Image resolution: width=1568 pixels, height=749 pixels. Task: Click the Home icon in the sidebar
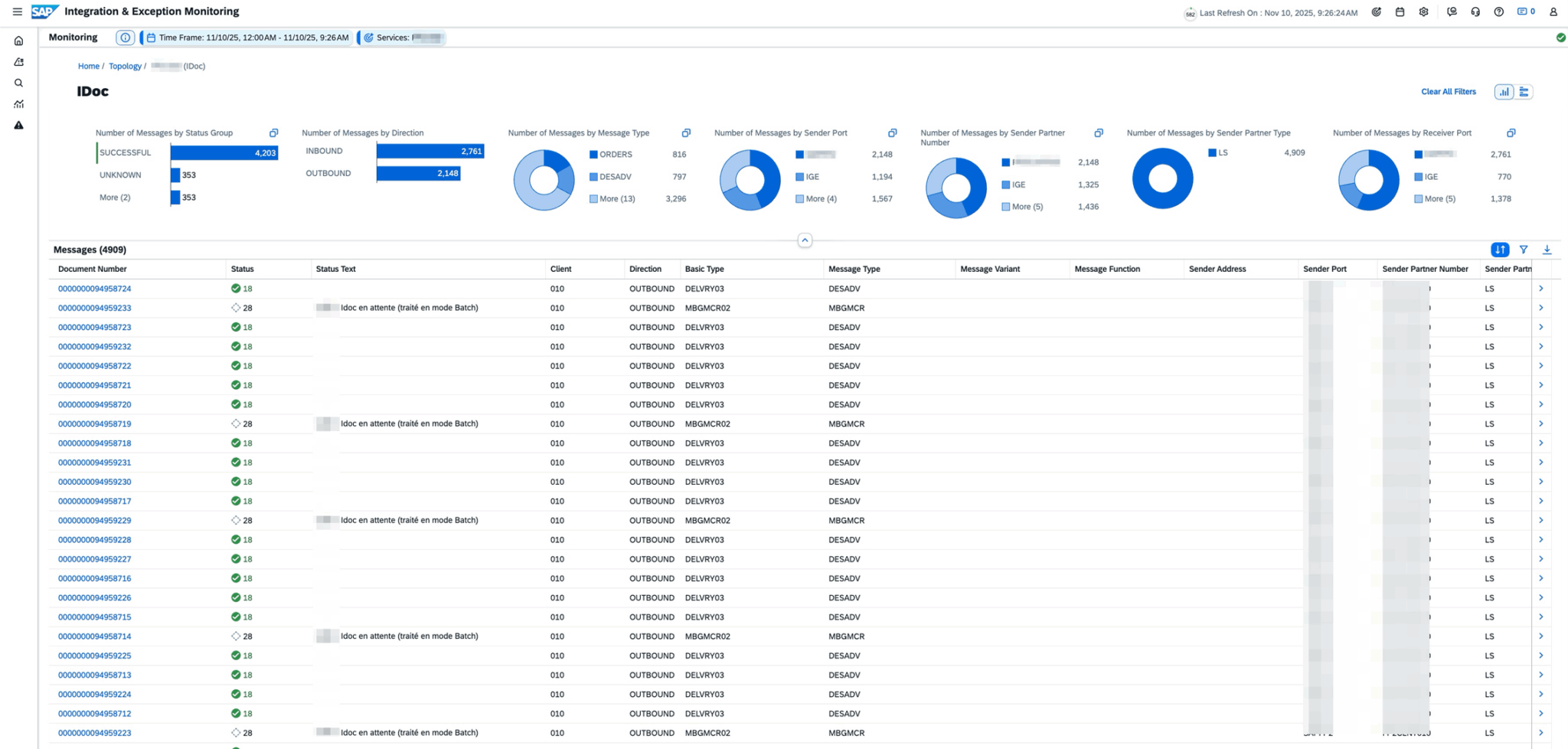[19, 41]
